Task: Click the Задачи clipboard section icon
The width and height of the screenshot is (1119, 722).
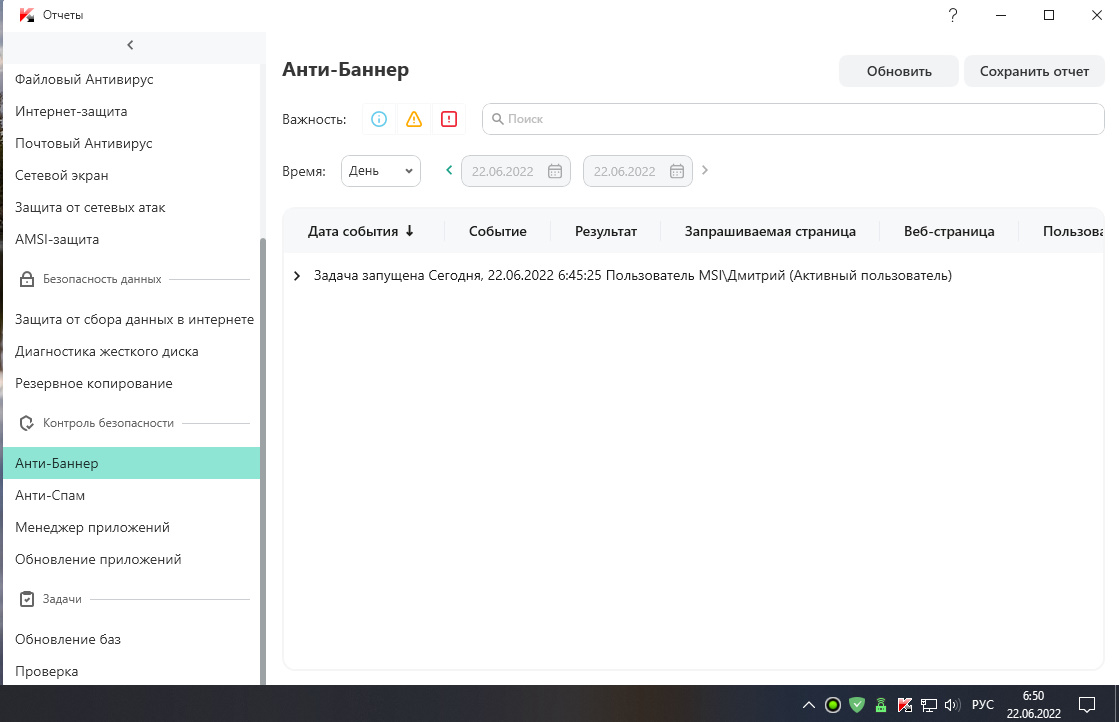Action: pyautogui.click(x=26, y=599)
